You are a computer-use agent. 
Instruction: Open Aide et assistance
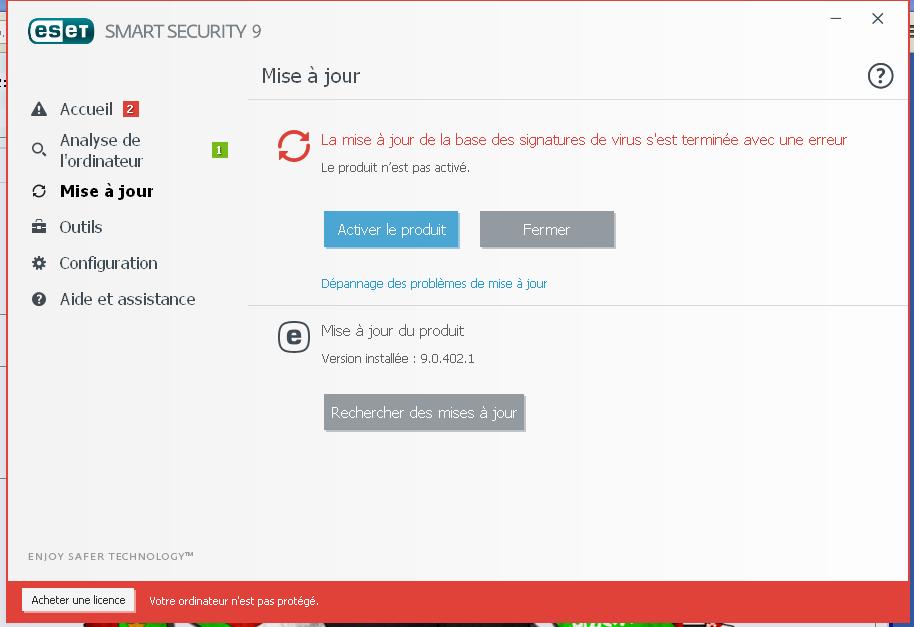click(x=128, y=300)
